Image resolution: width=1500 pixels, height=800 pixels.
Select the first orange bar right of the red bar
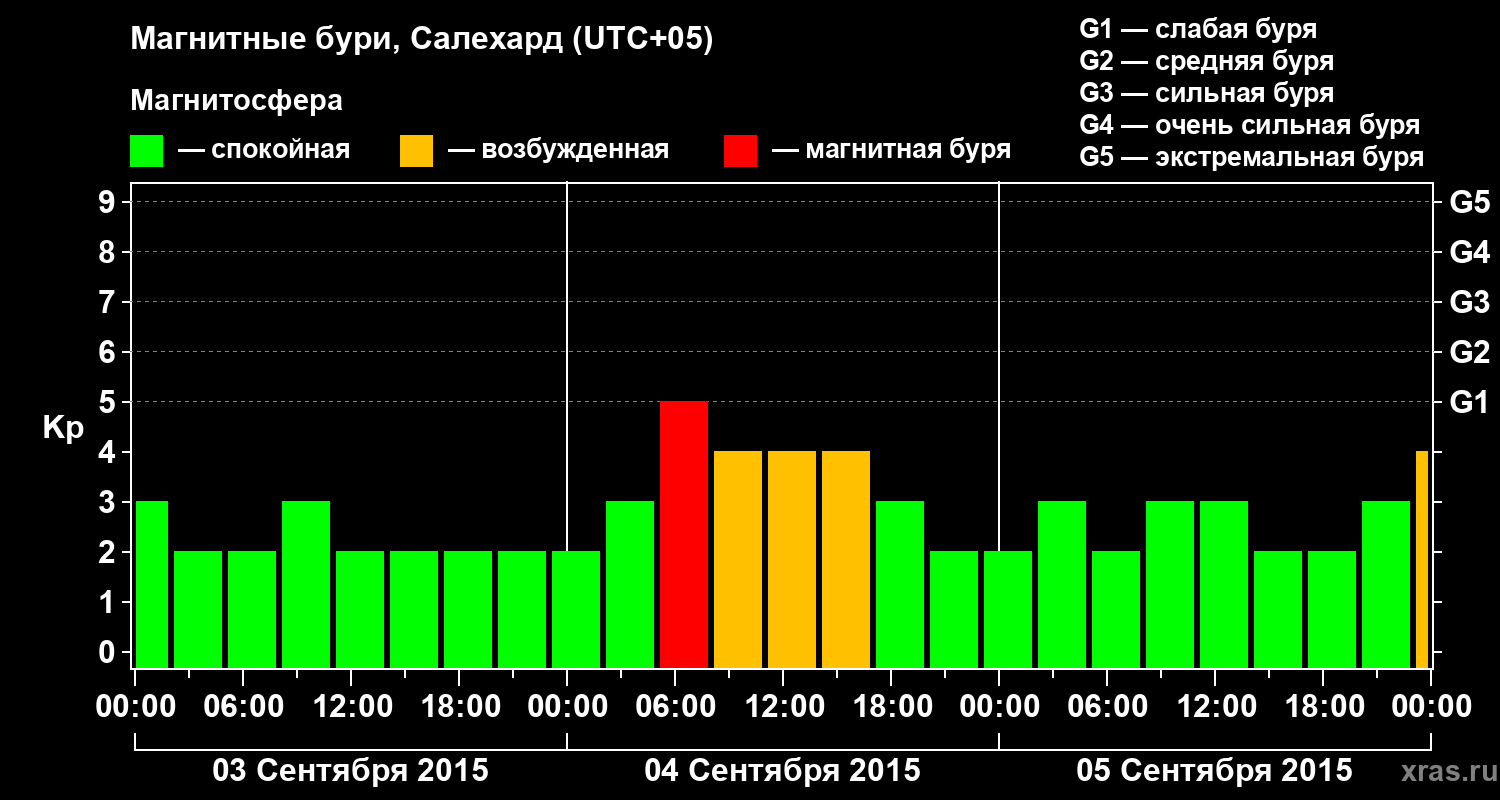pos(738,560)
